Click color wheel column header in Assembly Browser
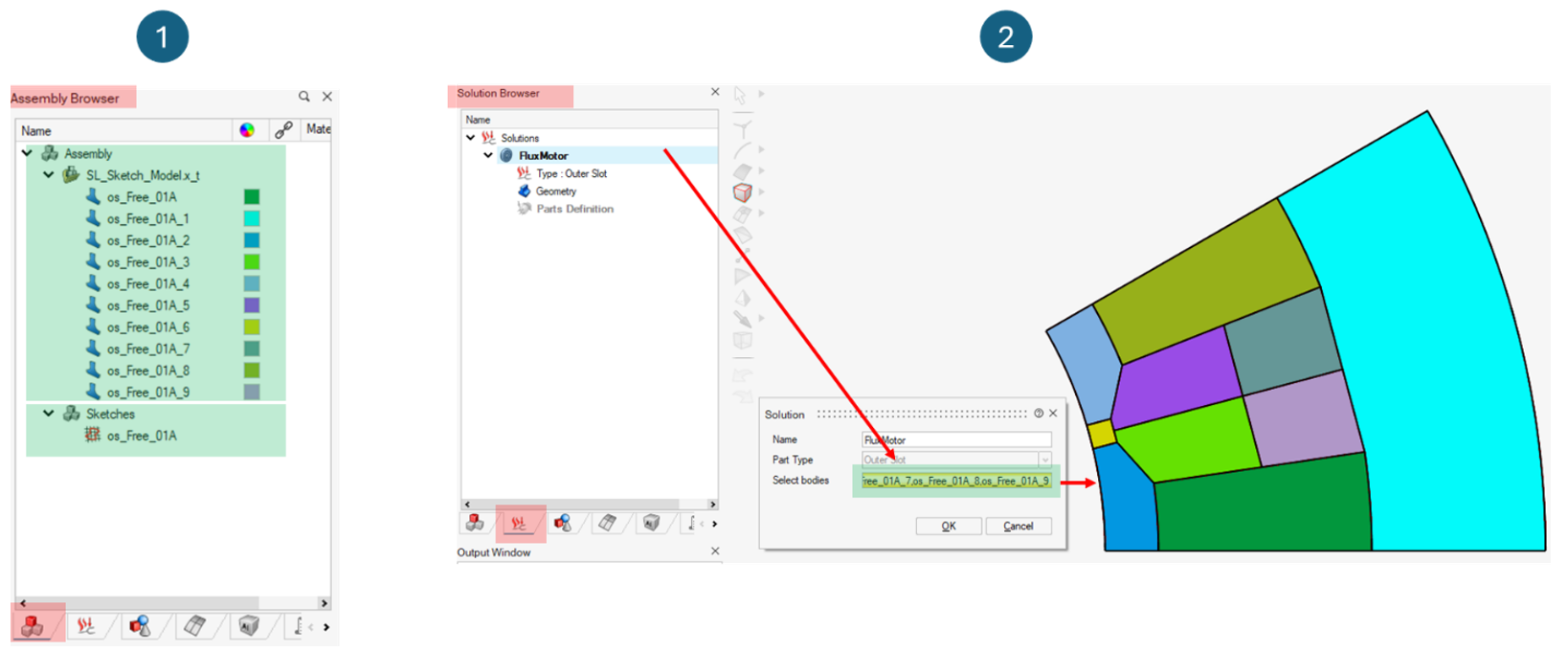The image size is (1568, 652). tap(247, 130)
